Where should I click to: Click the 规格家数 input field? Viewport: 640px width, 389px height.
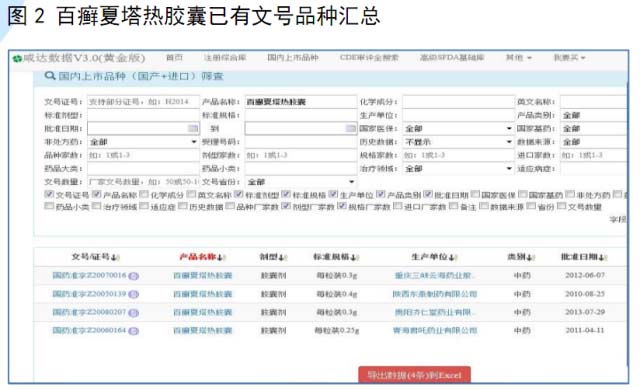458,155
